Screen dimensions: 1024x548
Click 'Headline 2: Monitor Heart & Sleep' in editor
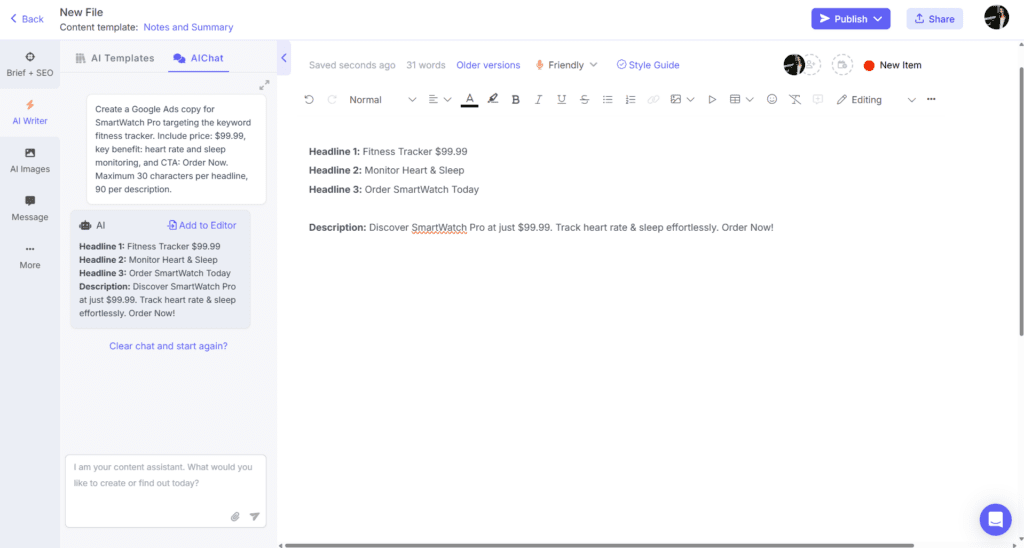coord(387,170)
